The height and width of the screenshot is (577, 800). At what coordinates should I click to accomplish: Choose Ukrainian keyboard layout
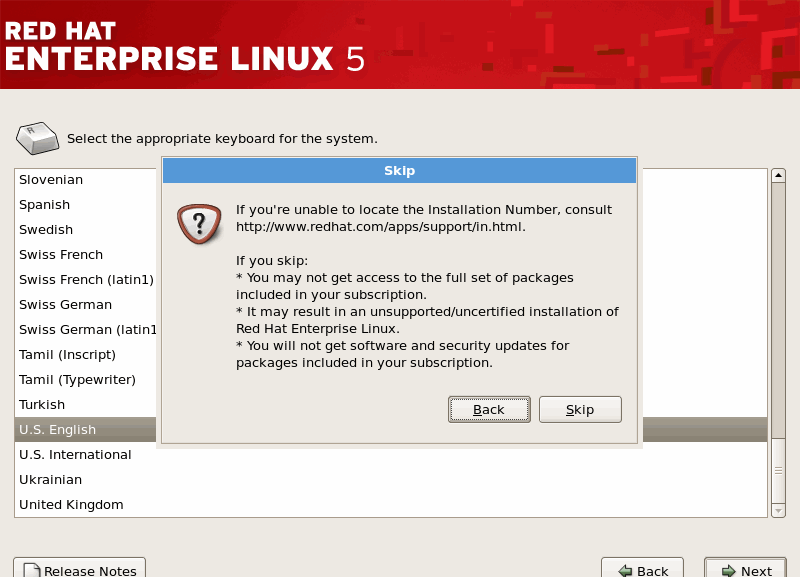(50, 480)
